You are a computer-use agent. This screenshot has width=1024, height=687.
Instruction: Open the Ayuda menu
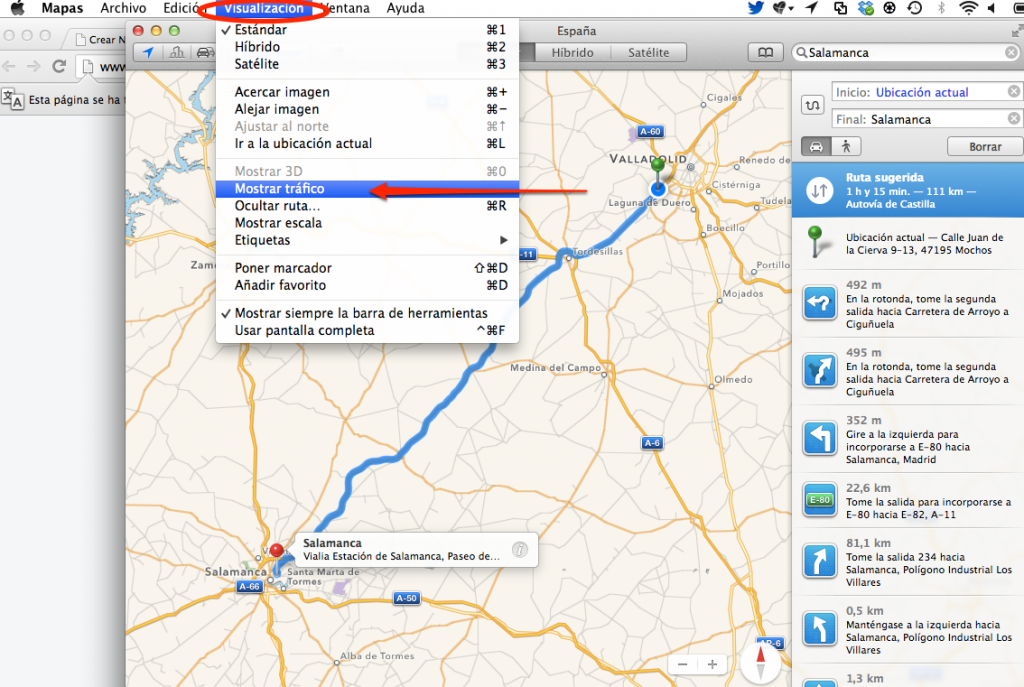(x=405, y=8)
